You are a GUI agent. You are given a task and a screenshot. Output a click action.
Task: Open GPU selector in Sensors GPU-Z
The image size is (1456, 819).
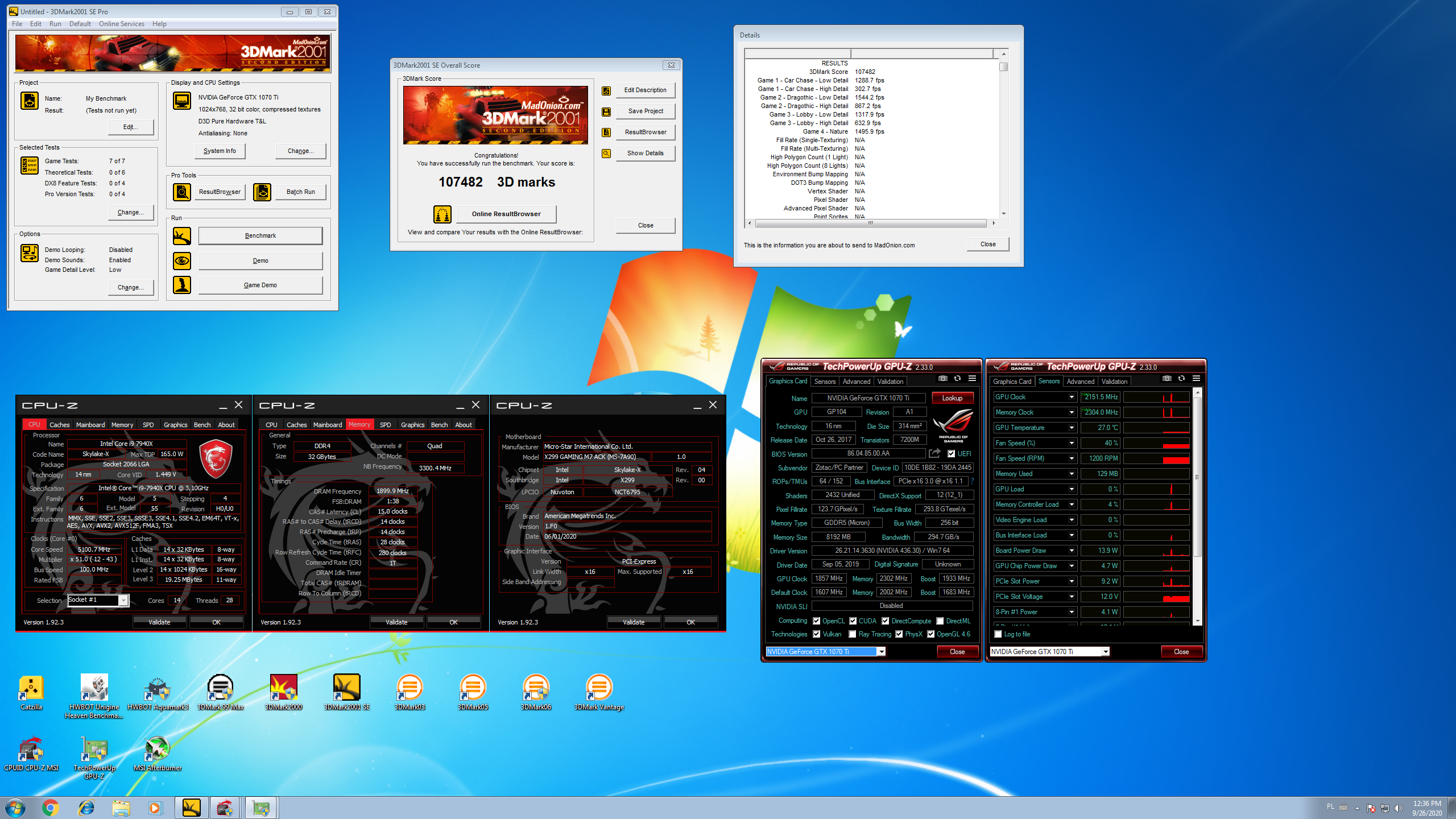click(1050, 652)
